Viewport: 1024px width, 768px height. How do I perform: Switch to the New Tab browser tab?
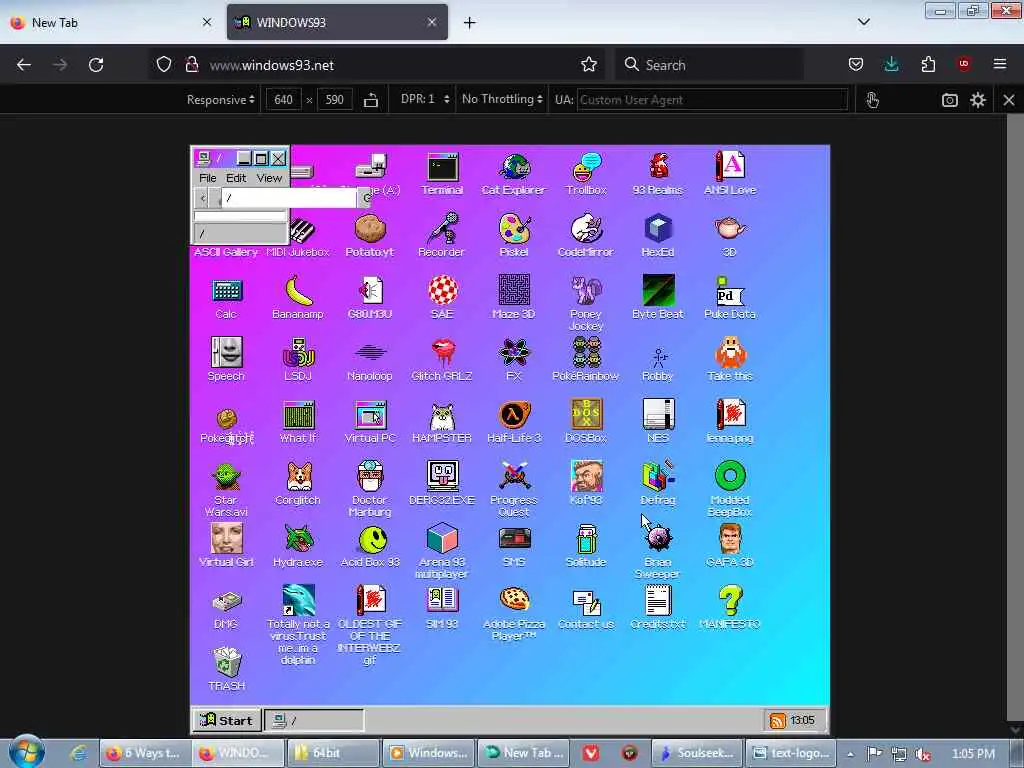click(x=111, y=22)
